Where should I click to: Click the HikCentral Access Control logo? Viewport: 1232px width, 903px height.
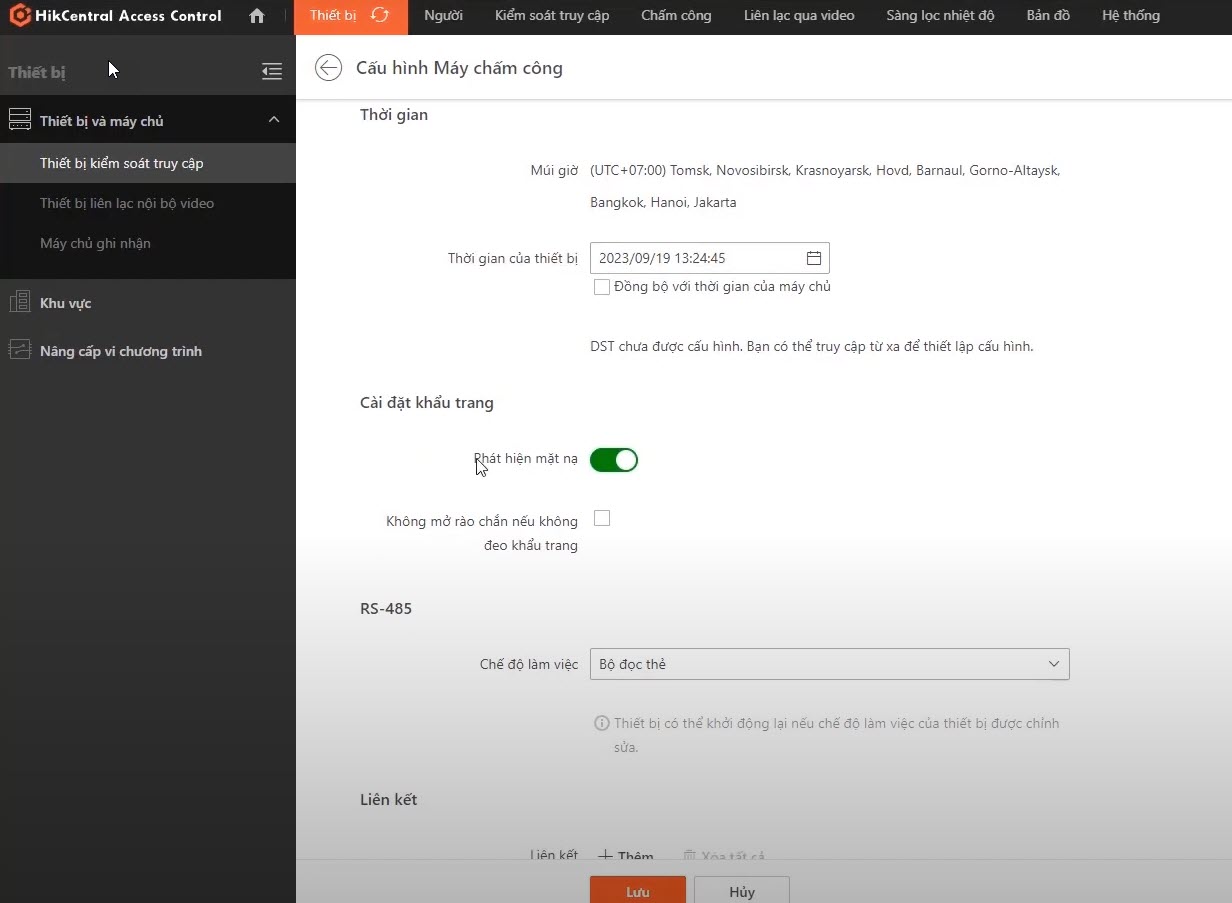pyautogui.click(x=20, y=16)
